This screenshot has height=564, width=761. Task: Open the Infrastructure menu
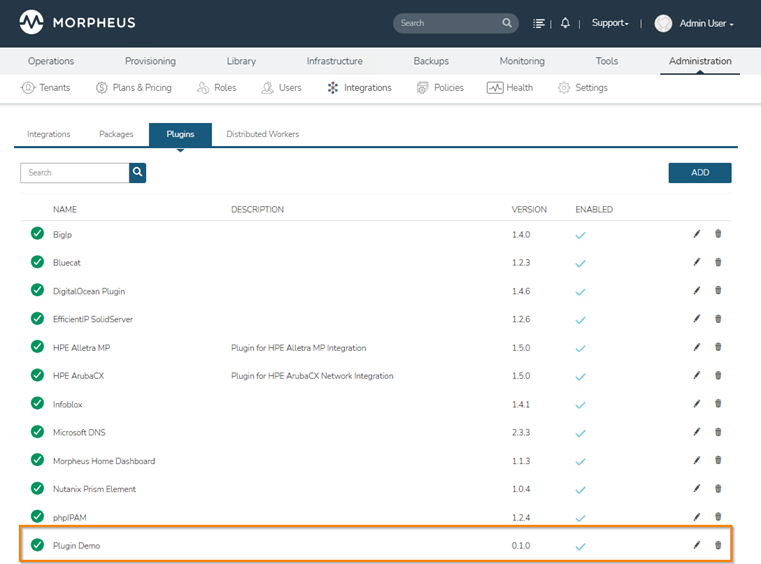pos(334,61)
